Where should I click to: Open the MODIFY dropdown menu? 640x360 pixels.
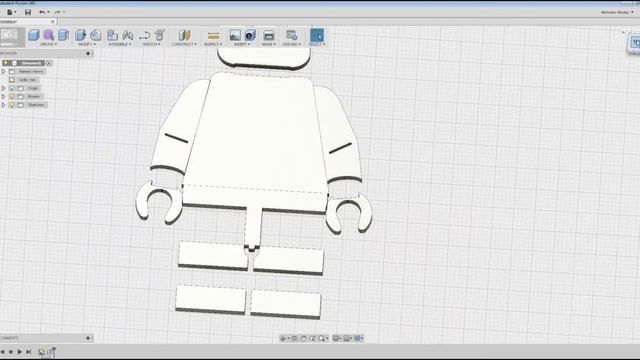pyautogui.click(x=87, y=44)
